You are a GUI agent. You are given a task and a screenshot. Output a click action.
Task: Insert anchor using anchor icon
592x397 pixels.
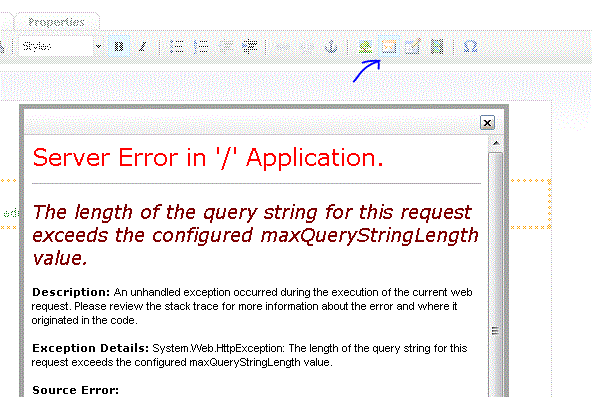point(331,47)
